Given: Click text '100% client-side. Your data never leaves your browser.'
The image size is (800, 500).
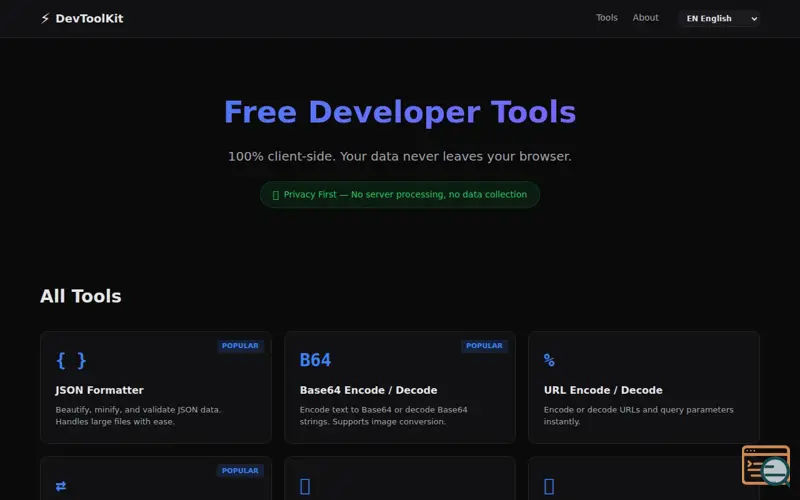Looking at the screenshot, I should pyautogui.click(x=400, y=156).
